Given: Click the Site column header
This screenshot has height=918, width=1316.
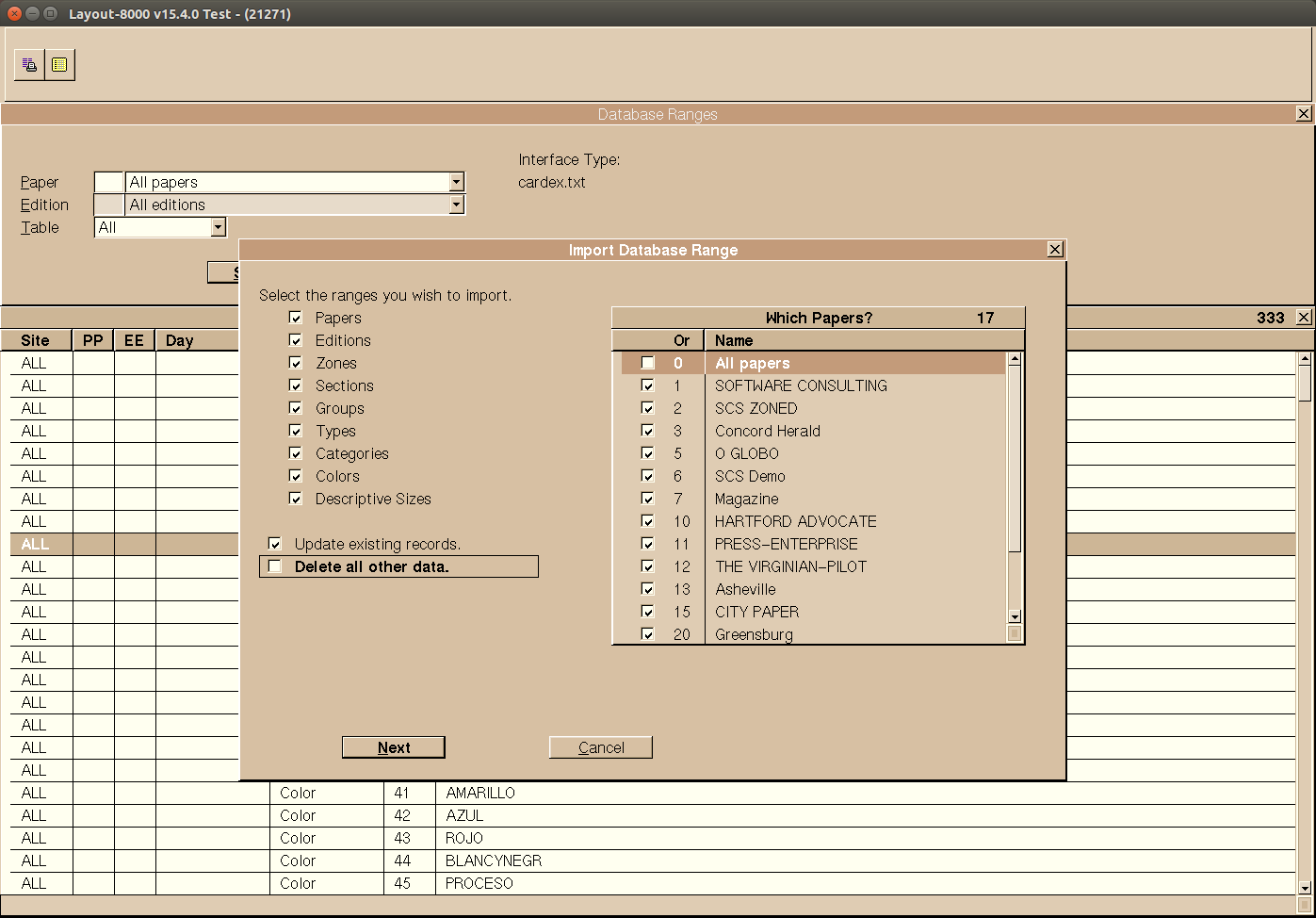Looking at the screenshot, I should [35, 340].
